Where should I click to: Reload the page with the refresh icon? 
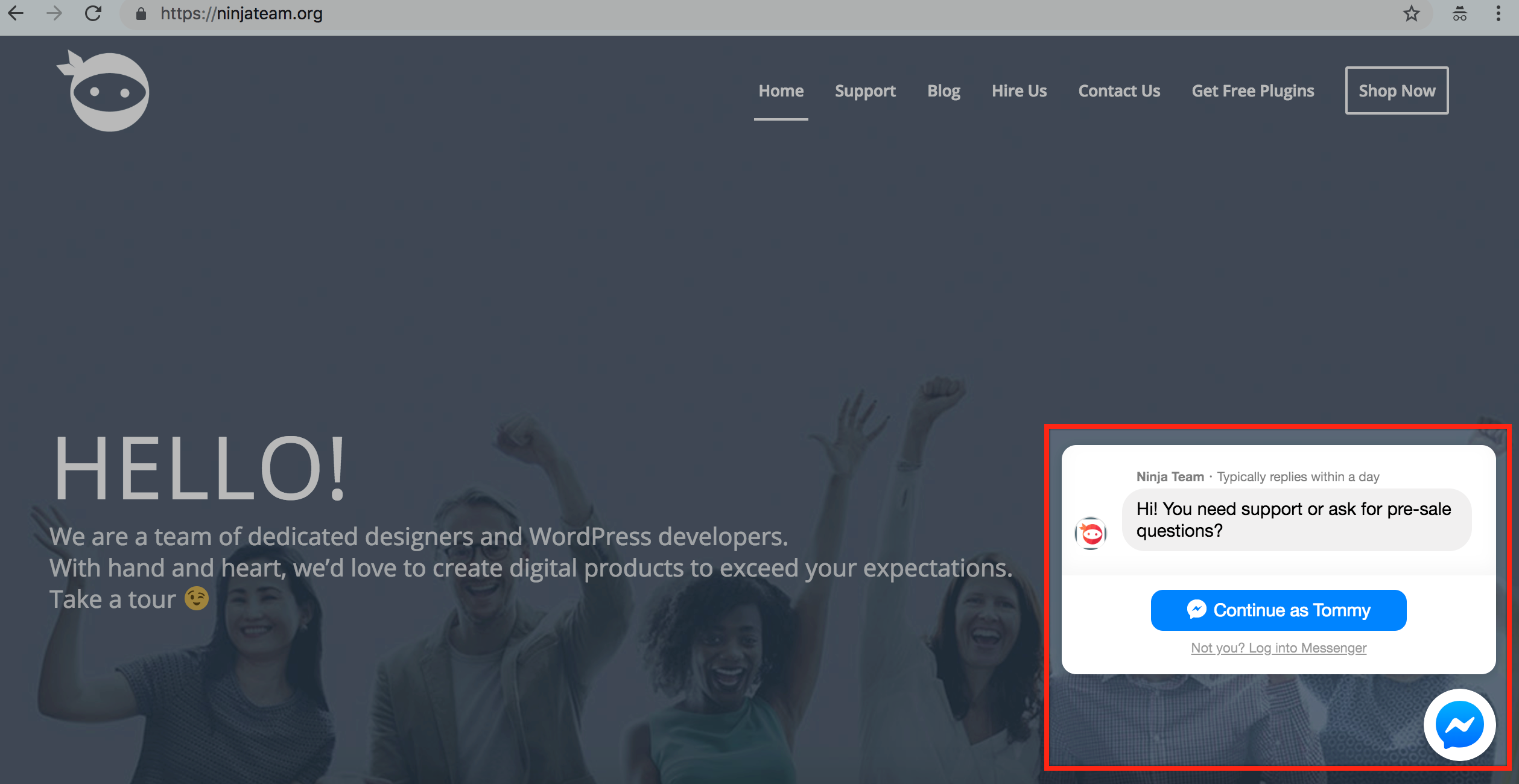pos(93,13)
